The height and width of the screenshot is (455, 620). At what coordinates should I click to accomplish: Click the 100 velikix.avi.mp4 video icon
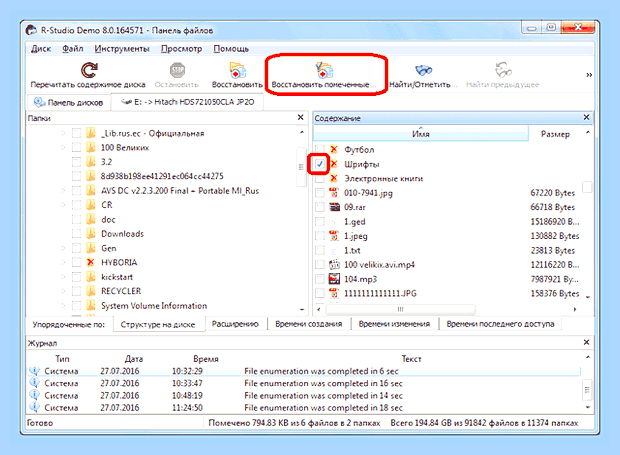[335, 264]
